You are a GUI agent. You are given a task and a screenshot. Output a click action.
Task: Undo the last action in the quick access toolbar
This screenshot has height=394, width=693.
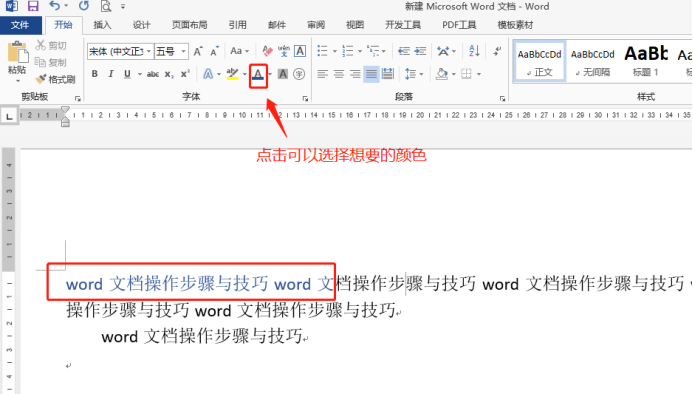(x=55, y=6)
